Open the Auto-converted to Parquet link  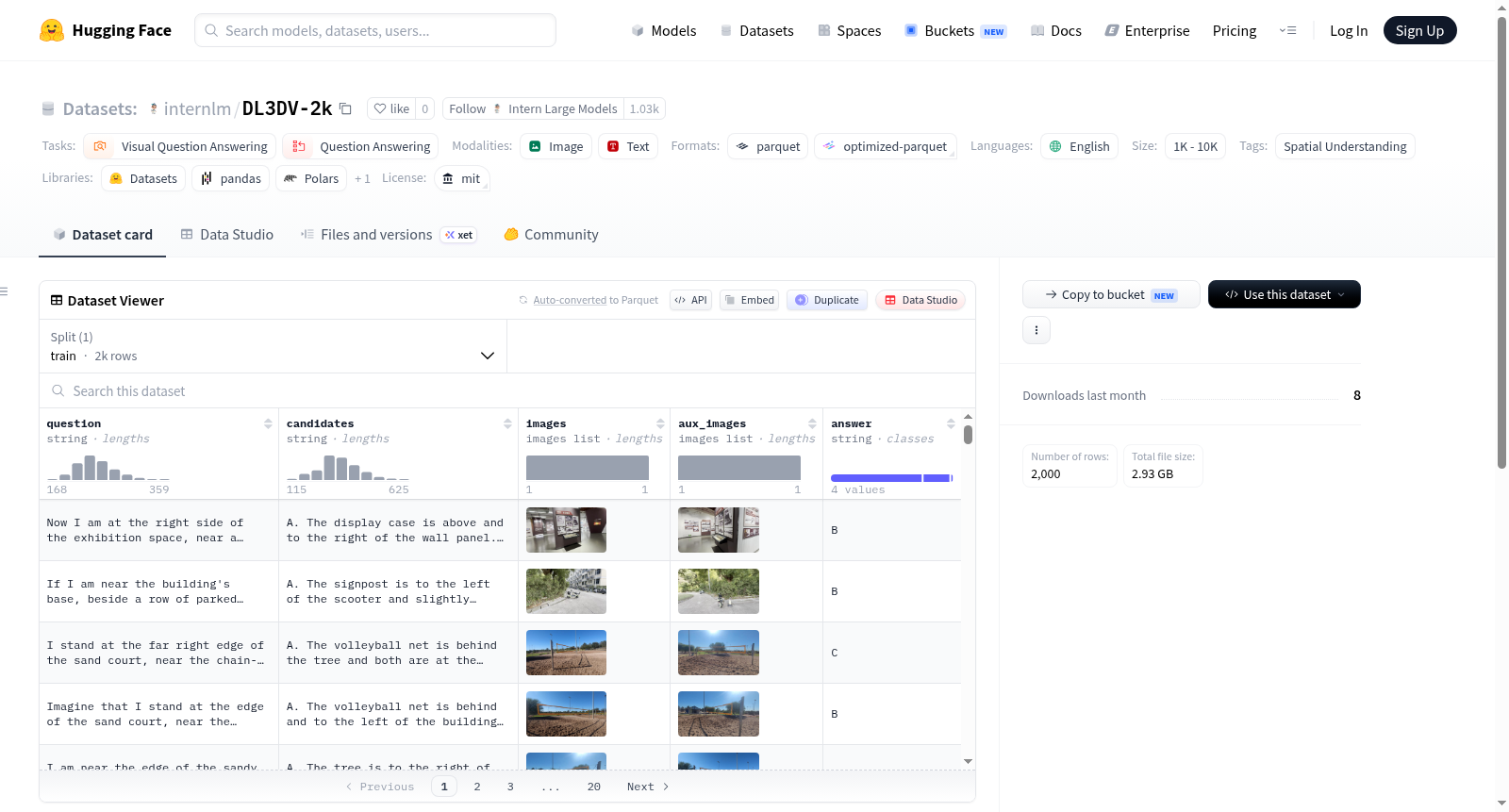[x=596, y=300]
